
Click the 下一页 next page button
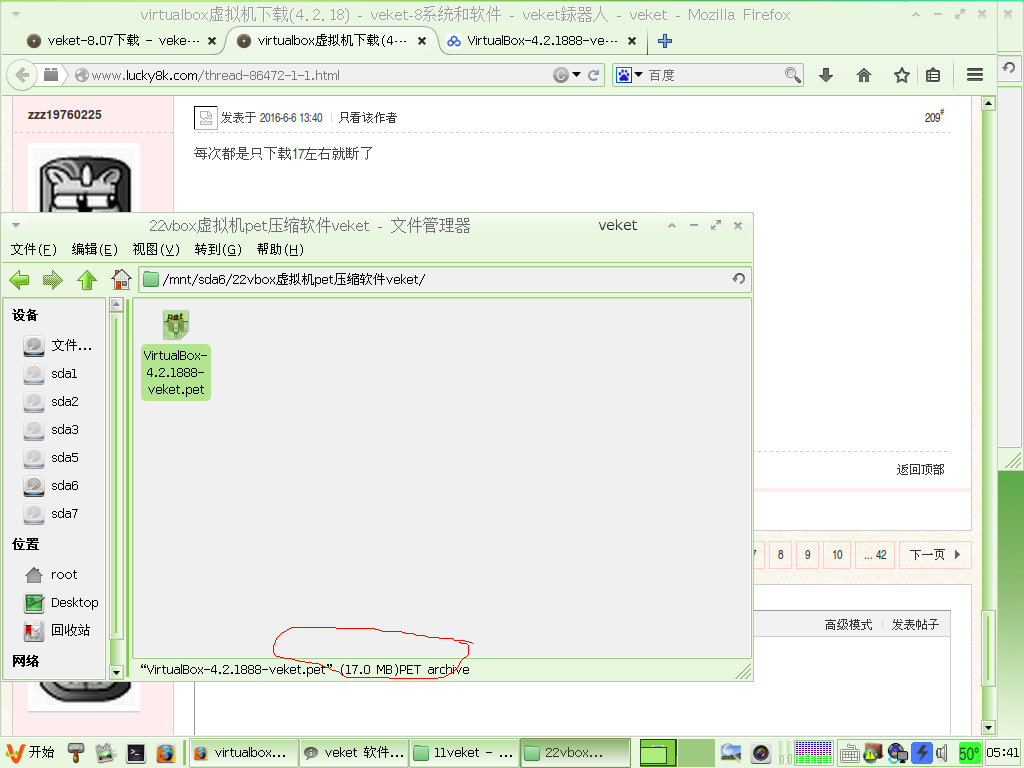(935, 555)
